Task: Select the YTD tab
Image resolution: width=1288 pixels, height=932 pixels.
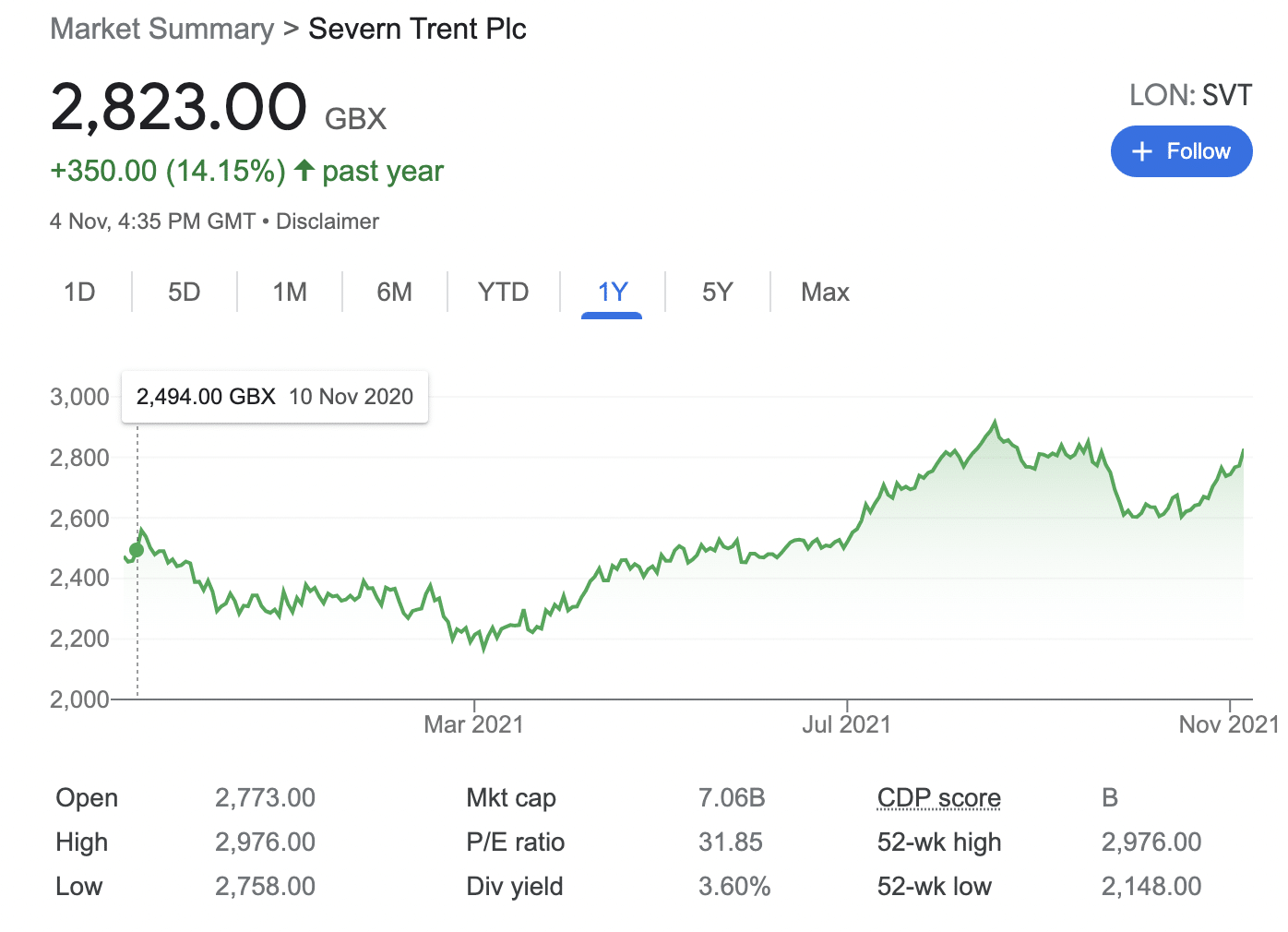Action: [x=503, y=292]
